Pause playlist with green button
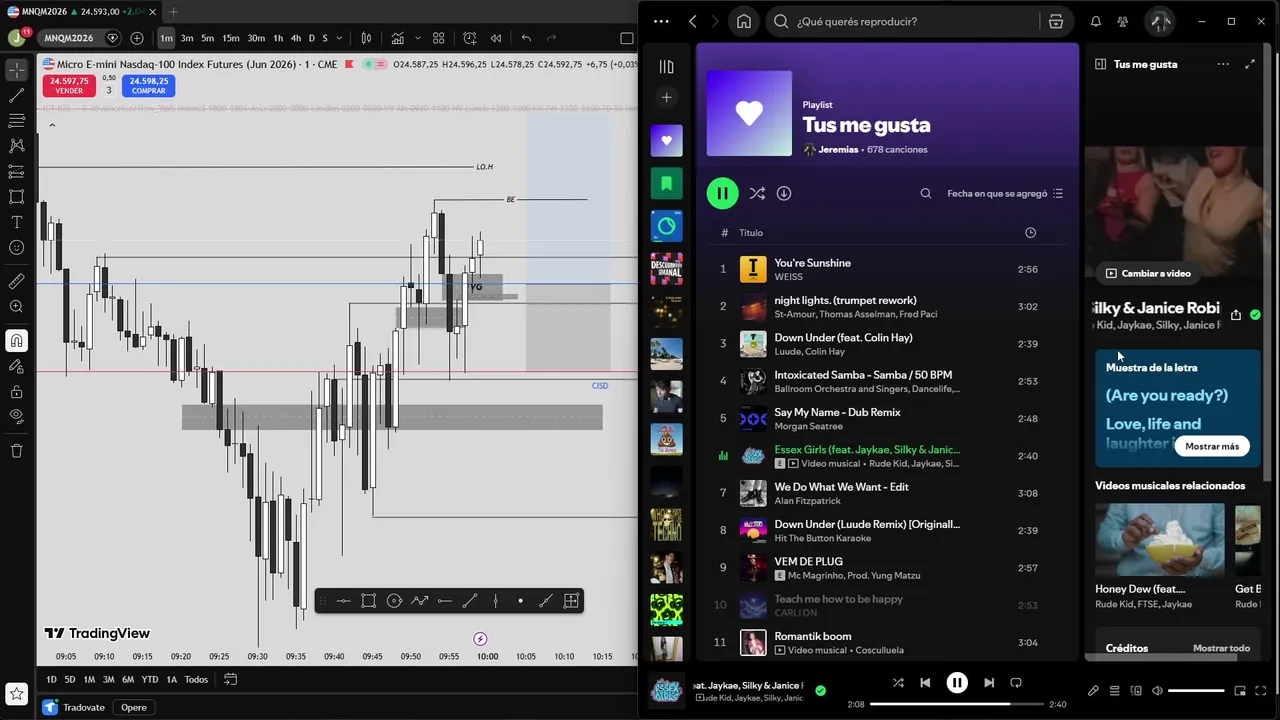This screenshot has width=1280, height=720. pos(722,193)
